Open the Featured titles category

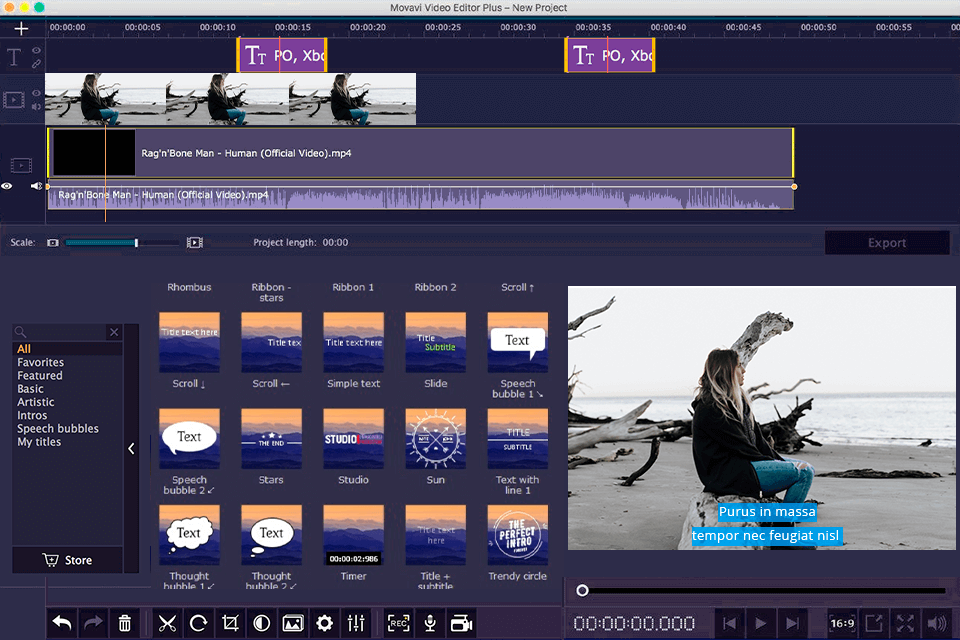40,375
